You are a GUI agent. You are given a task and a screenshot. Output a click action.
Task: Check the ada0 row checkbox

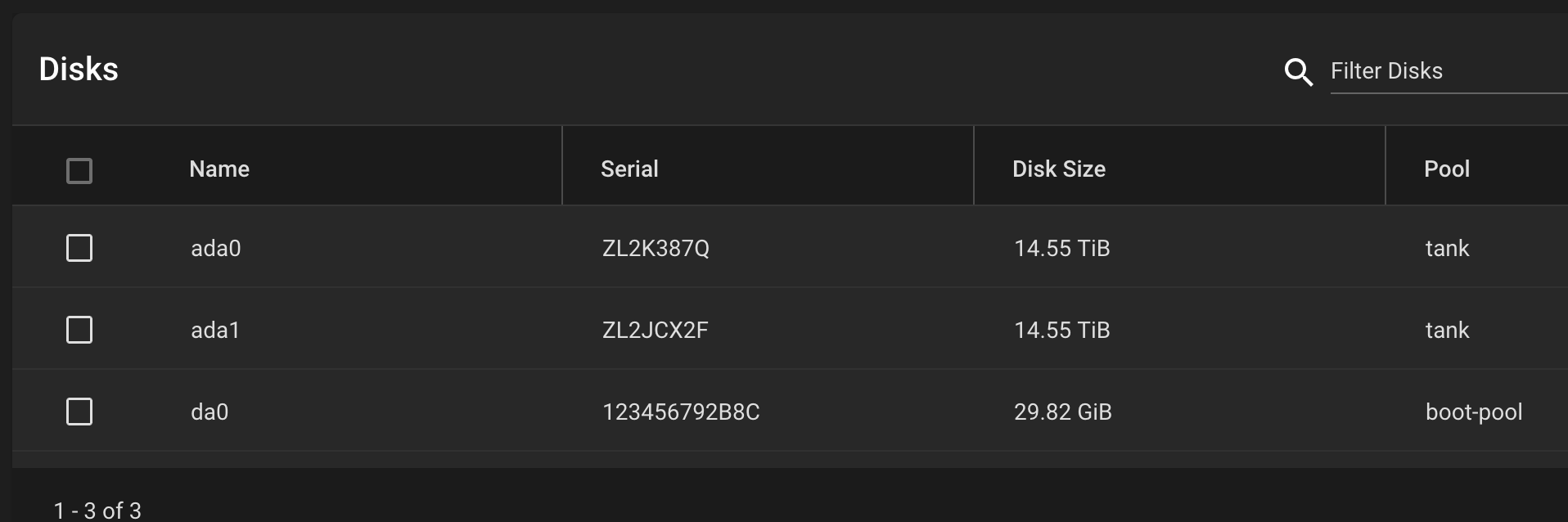tap(79, 248)
